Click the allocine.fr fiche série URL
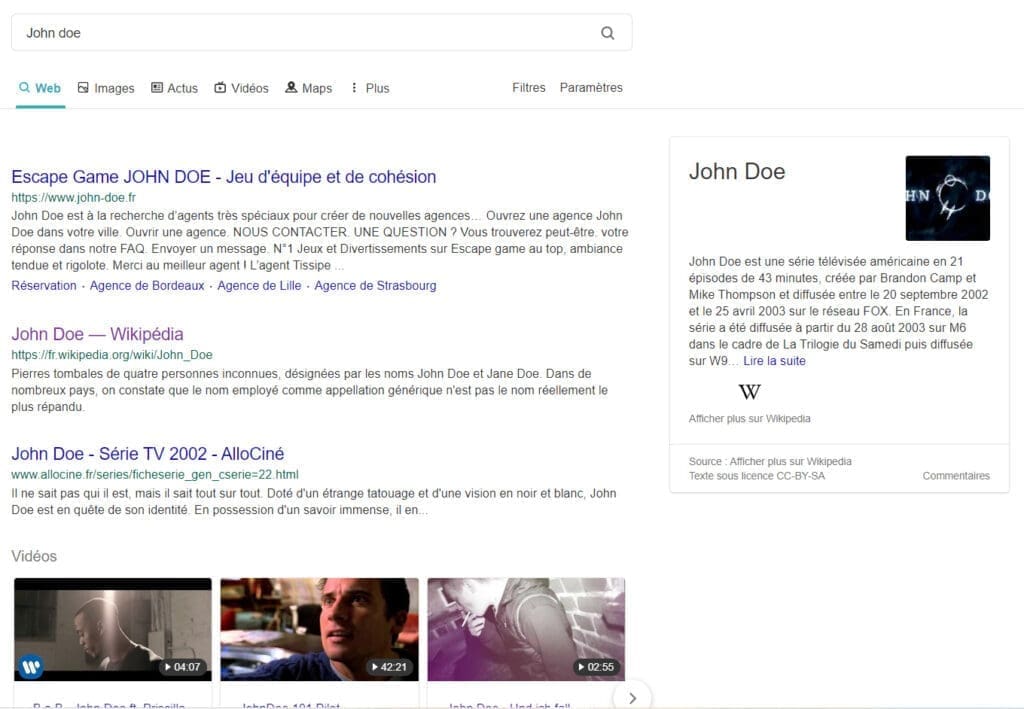 155,475
